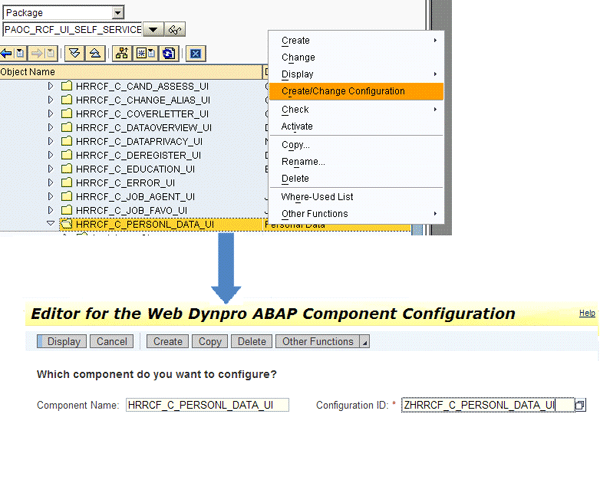Screen dimensions: 600x493
Task: Collapse the HRRCF_C_PERSONL_DATA_UI tree node
Action: (52, 225)
